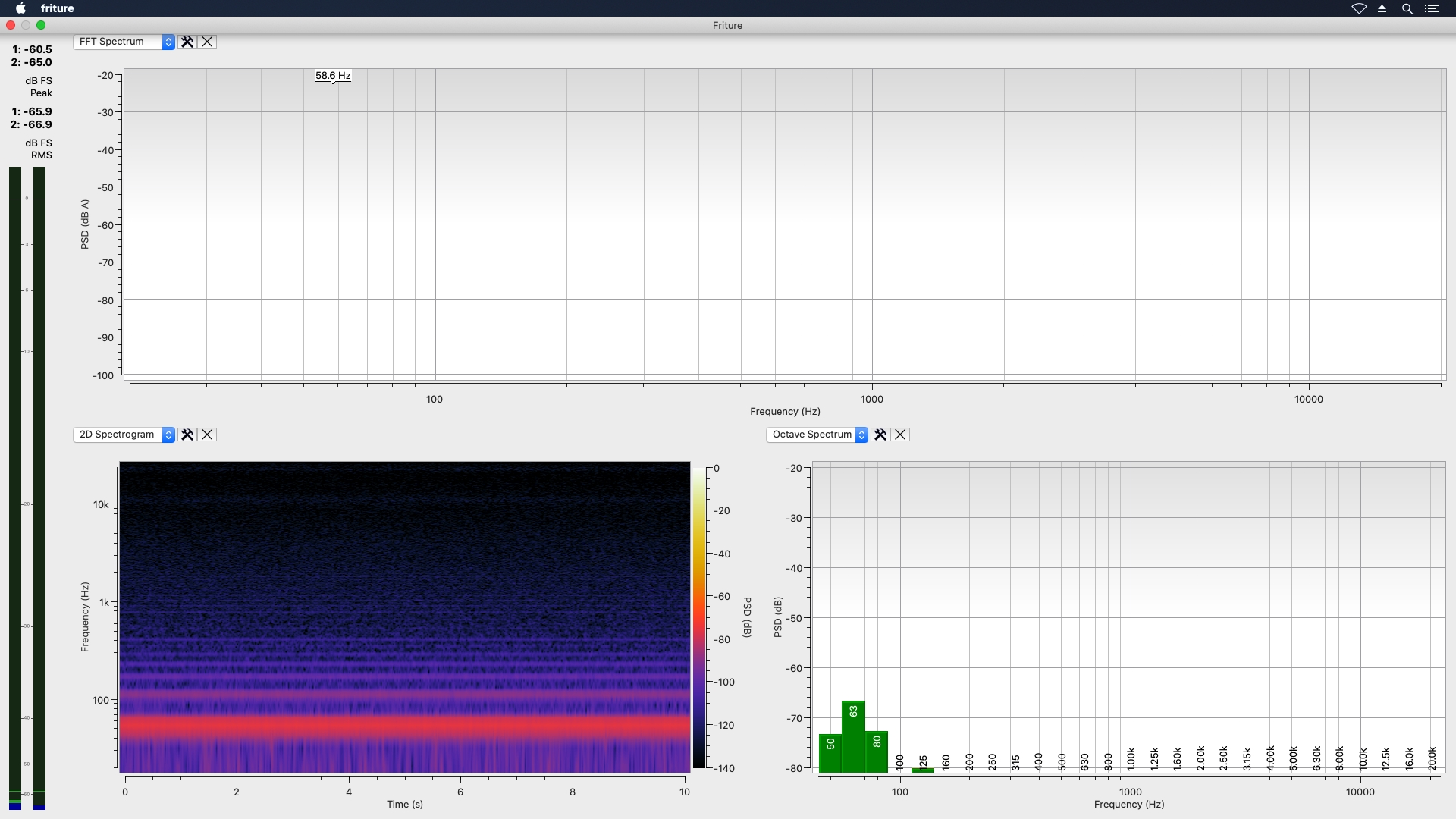Close the Octave Spectrum dock
This screenshot has height=819, width=1456.
coord(900,435)
